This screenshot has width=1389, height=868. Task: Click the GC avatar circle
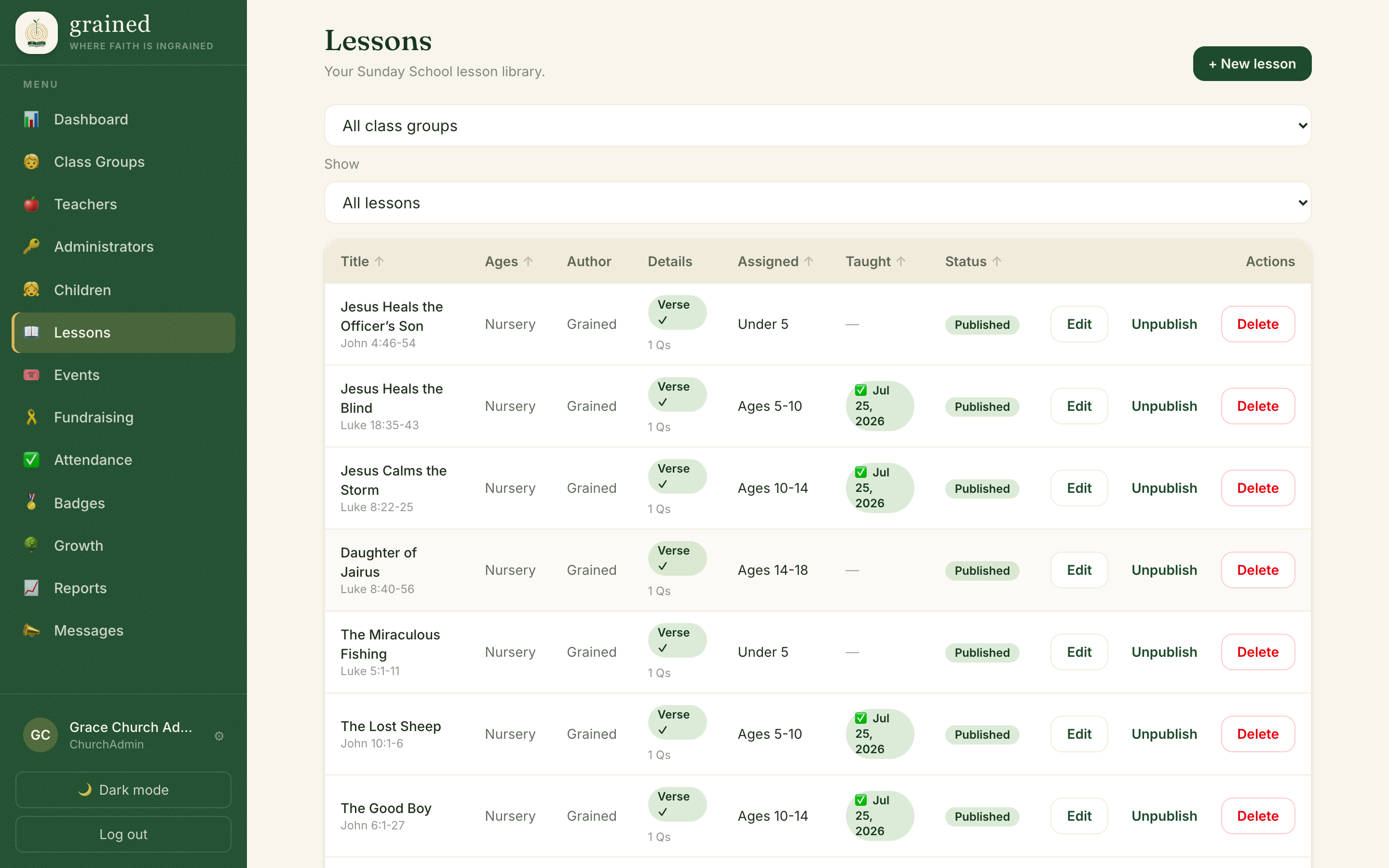point(40,735)
